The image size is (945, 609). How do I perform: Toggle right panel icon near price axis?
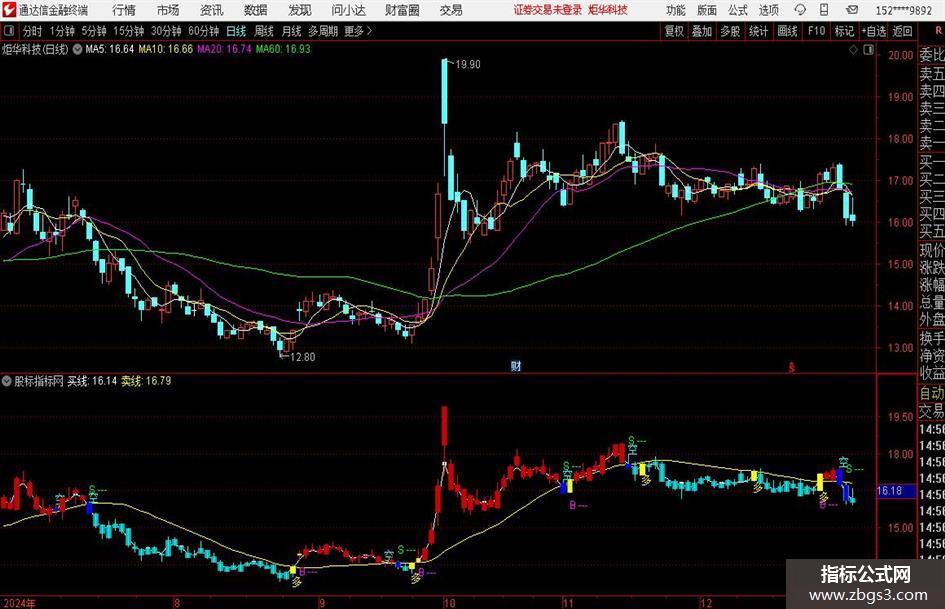click(868, 50)
